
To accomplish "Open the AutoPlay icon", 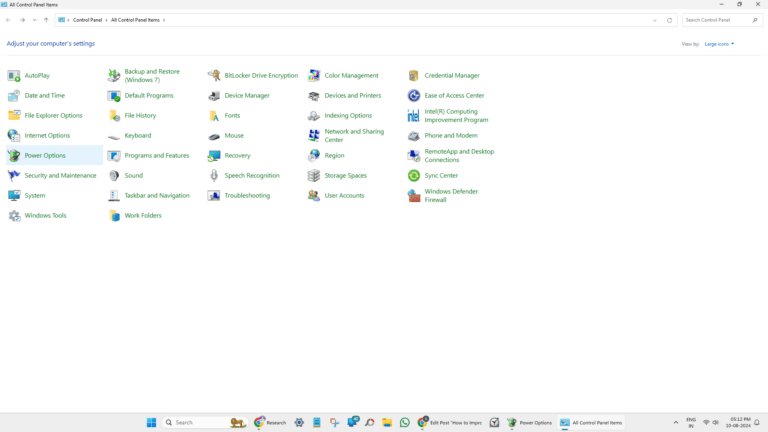I will pyautogui.click(x=14, y=75).
